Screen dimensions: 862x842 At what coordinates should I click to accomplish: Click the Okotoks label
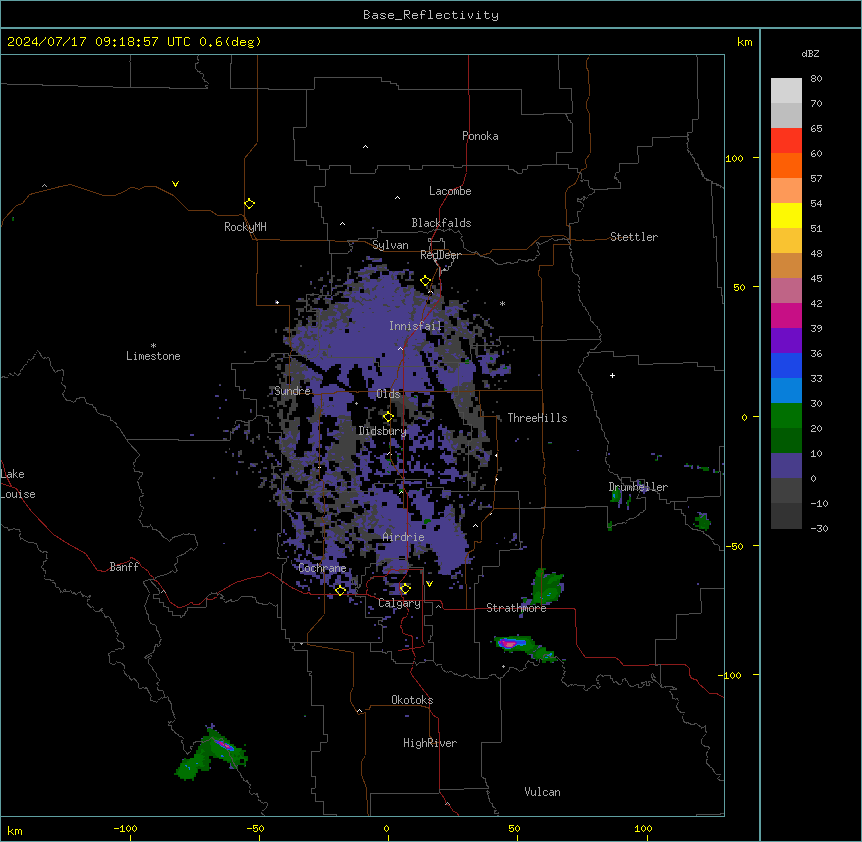point(412,700)
